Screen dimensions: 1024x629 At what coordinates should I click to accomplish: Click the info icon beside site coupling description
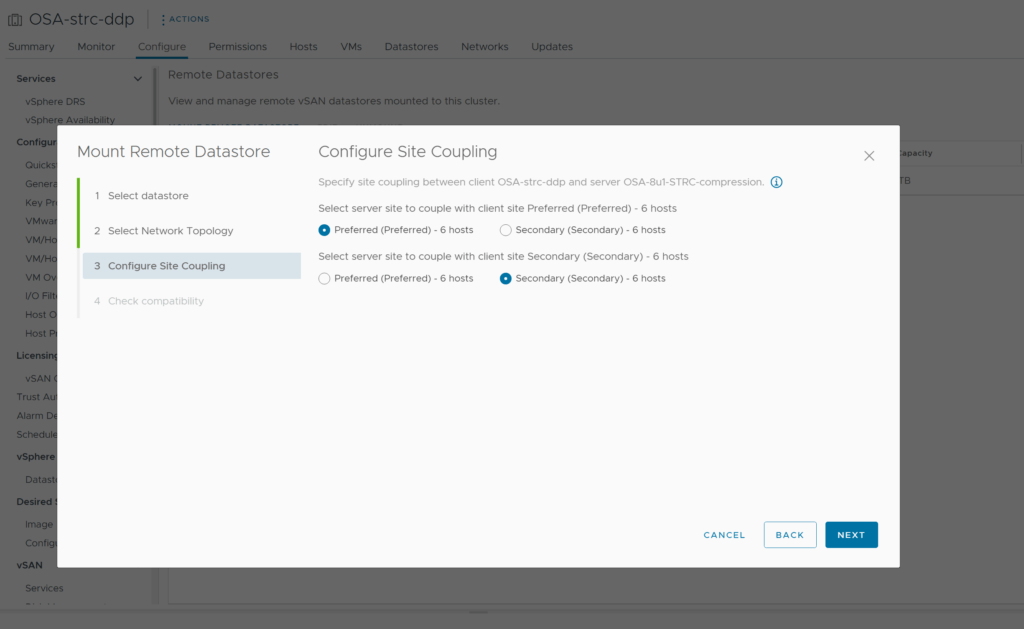777,182
